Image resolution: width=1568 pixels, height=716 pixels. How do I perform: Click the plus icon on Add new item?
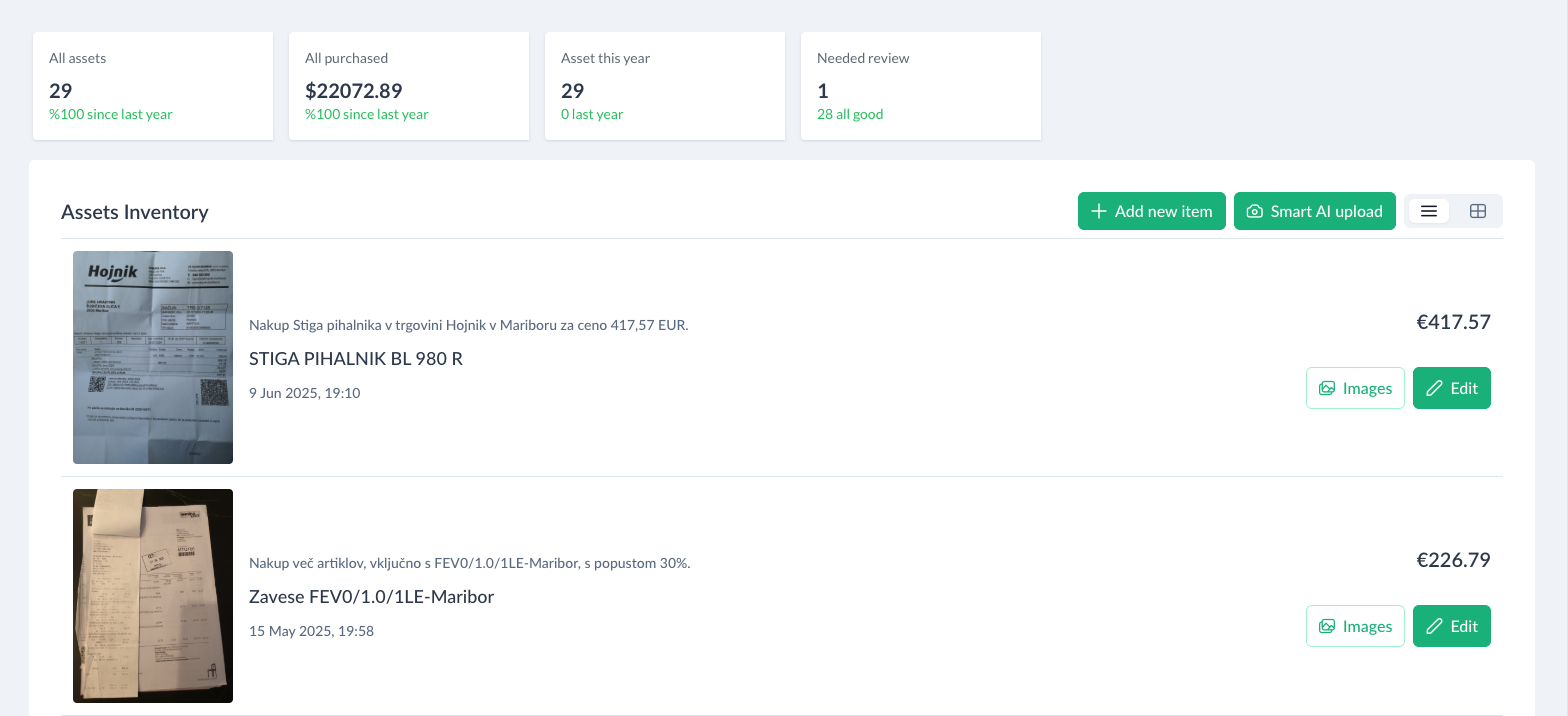(x=1099, y=211)
